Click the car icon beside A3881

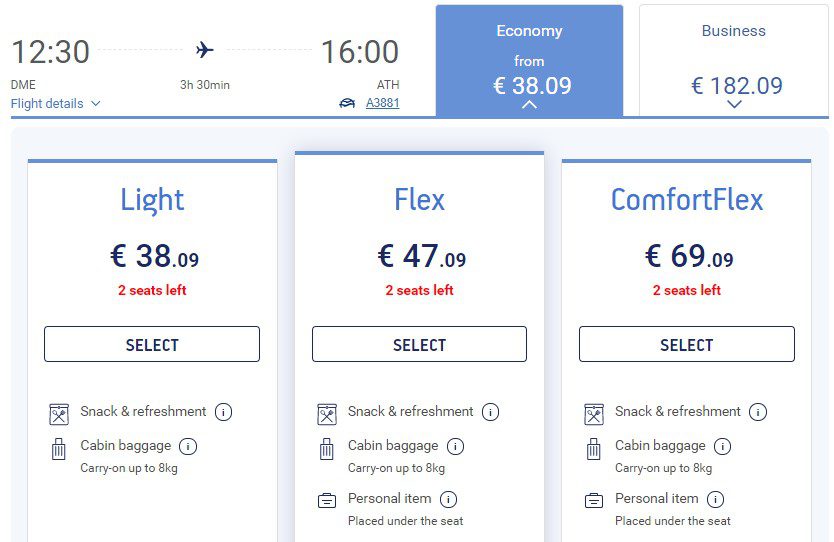coord(347,103)
